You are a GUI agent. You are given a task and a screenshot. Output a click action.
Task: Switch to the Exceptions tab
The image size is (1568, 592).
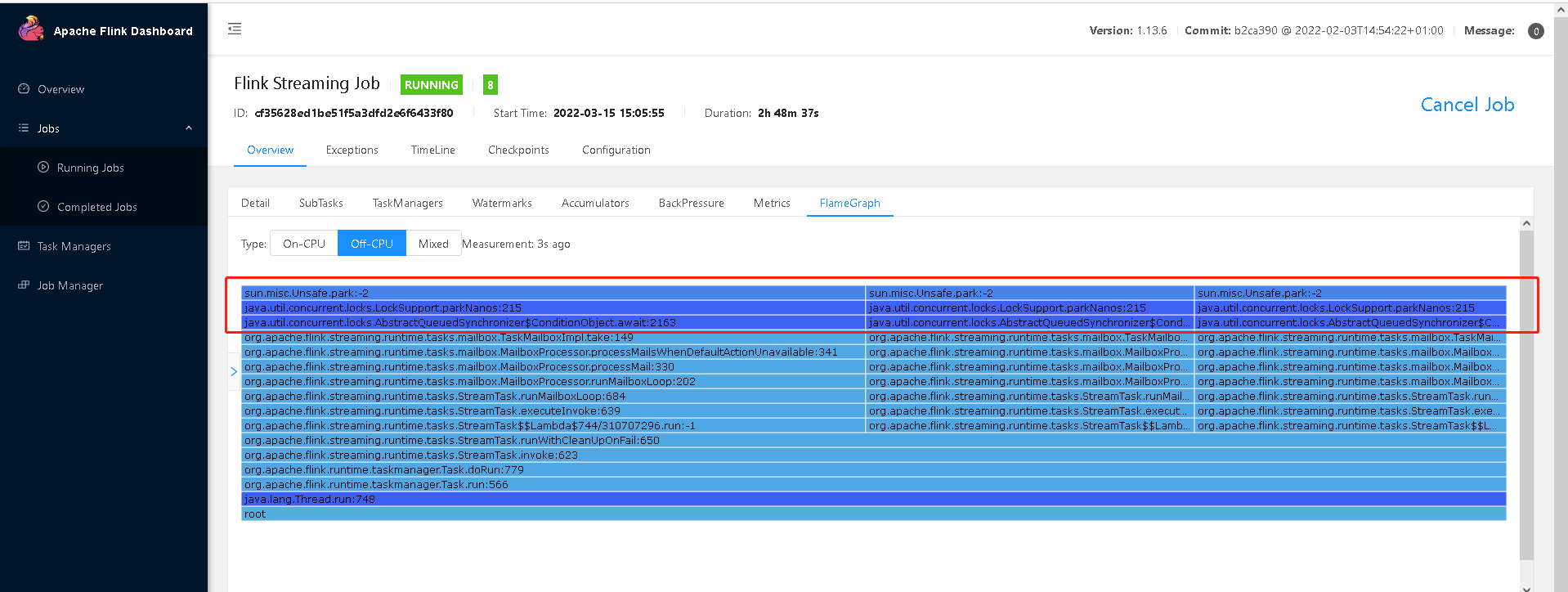pyautogui.click(x=352, y=150)
